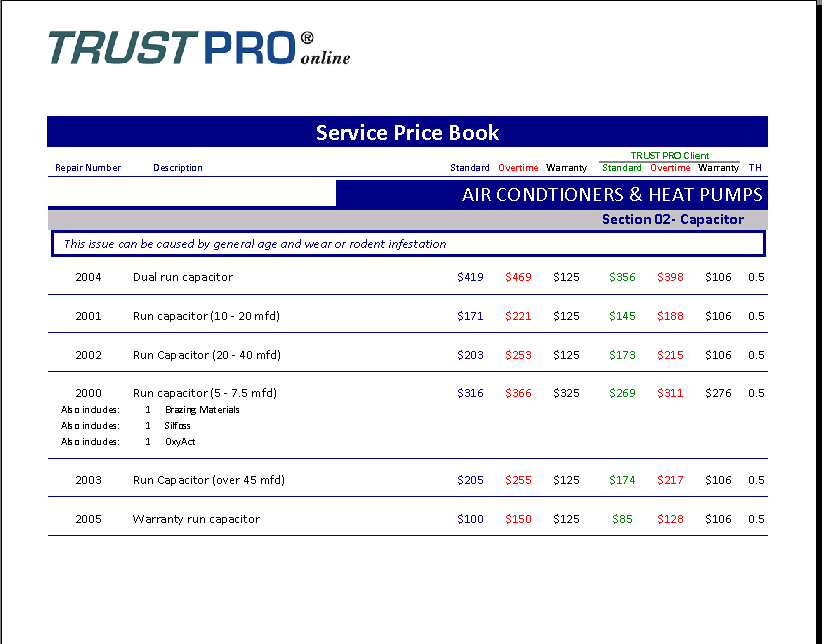
Task: Click the $276 client warranty price
Action: 718,393
